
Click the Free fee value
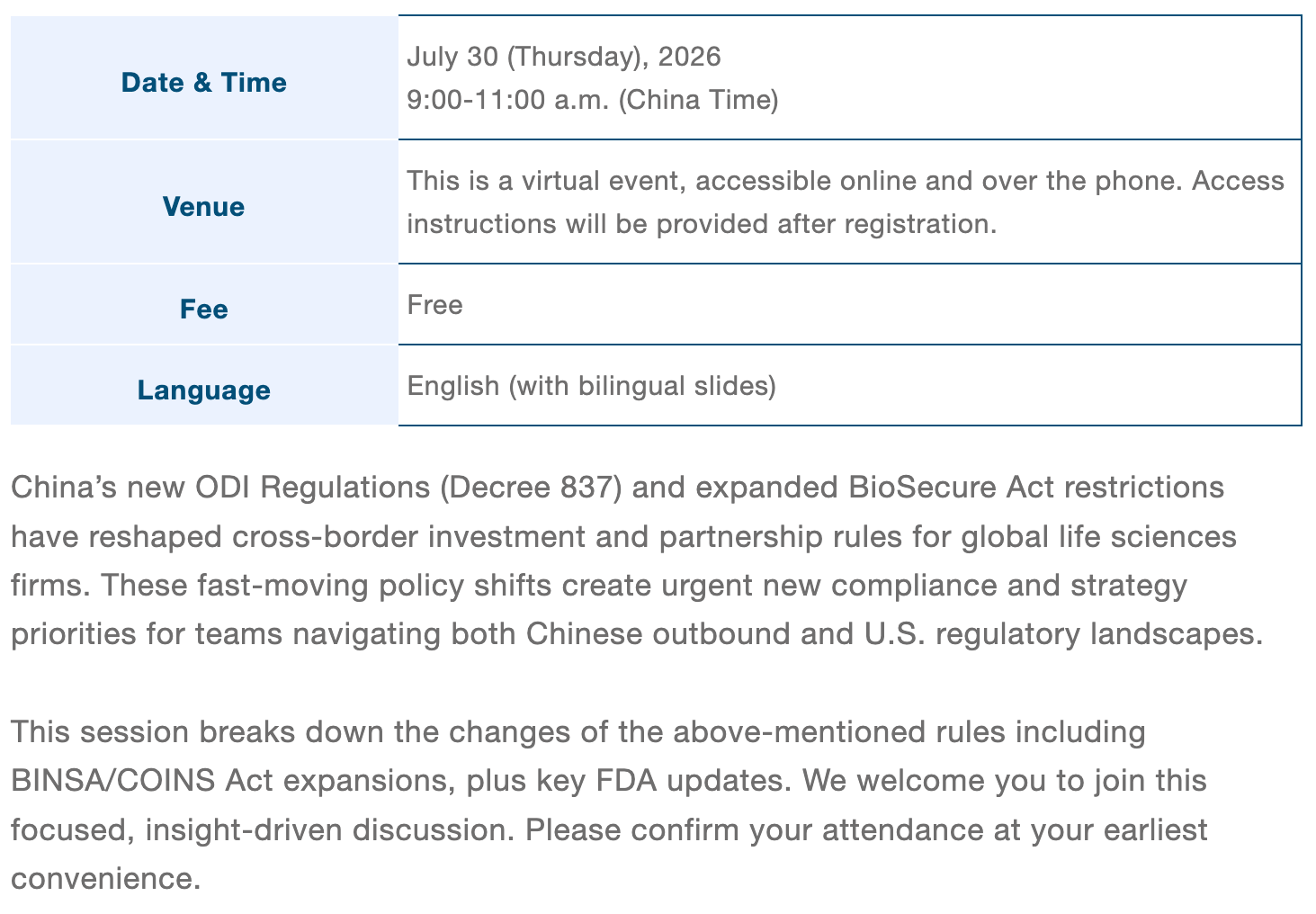[435, 304]
